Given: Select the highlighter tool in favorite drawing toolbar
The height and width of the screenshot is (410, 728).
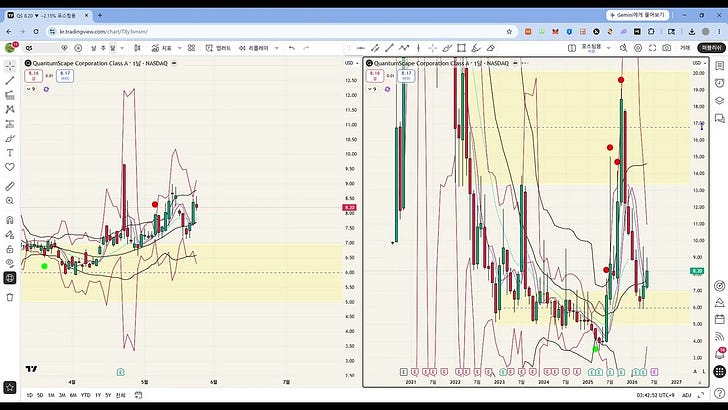Looking at the screenshot, I should click(476, 48).
